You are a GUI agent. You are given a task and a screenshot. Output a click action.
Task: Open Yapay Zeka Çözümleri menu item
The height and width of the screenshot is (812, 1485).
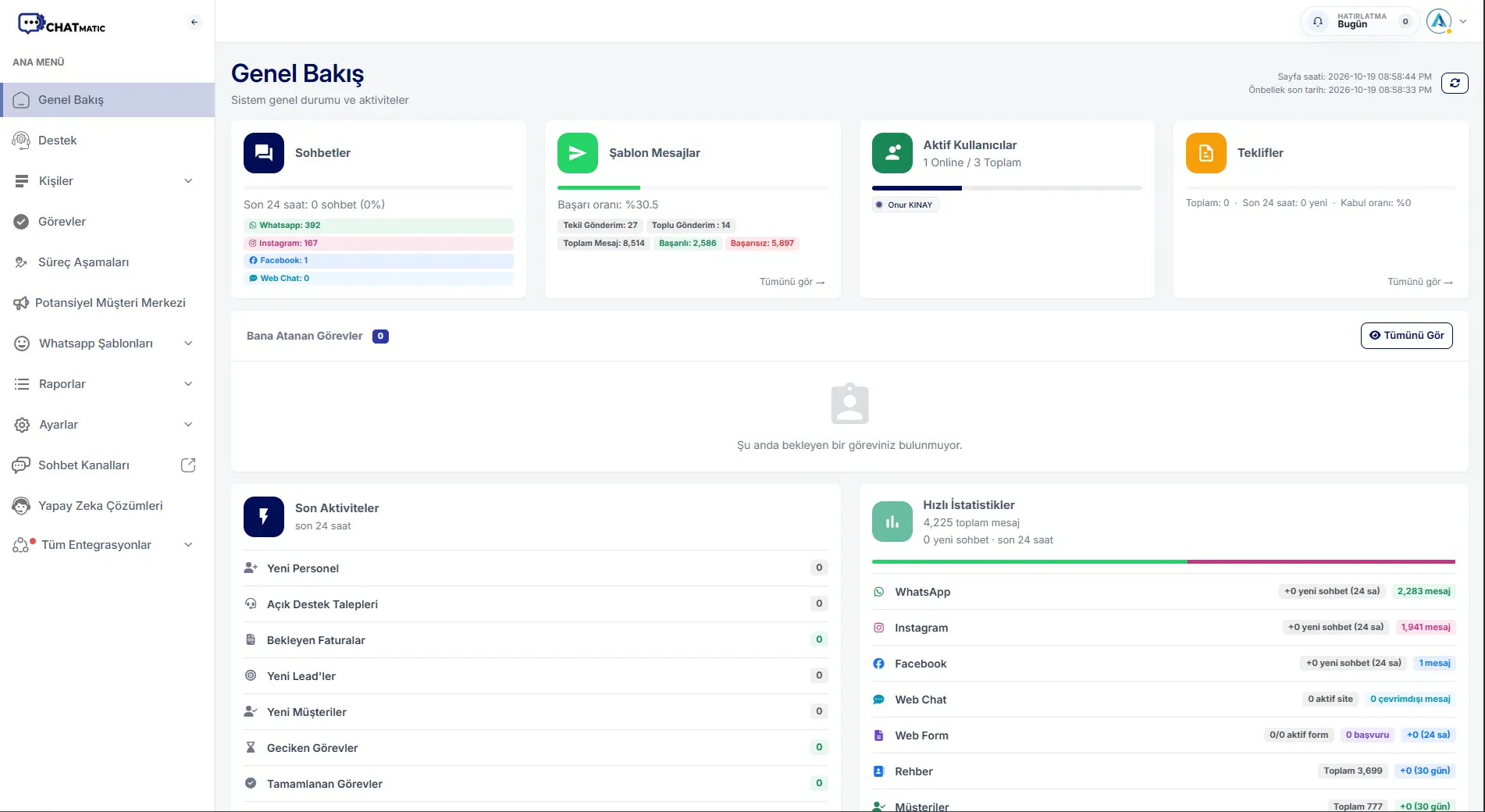coord(108,506)
